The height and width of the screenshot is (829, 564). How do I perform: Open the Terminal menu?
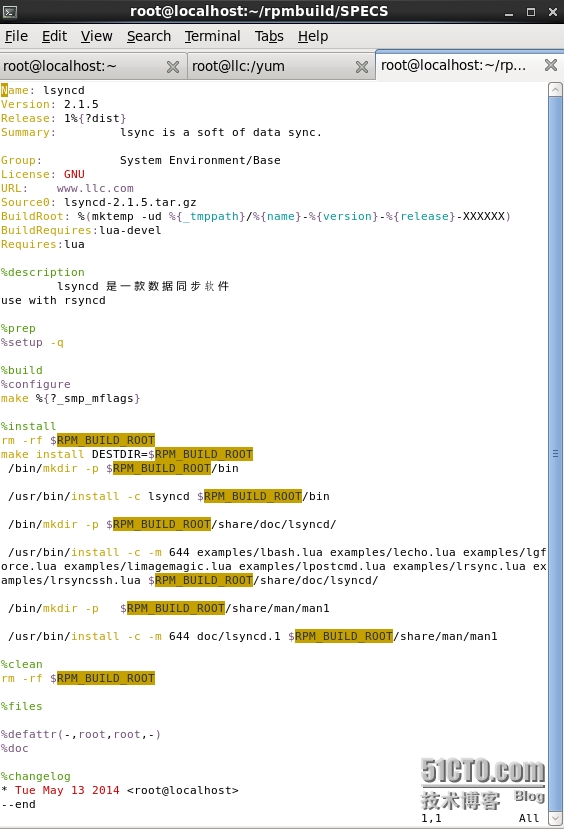point(212,36)
